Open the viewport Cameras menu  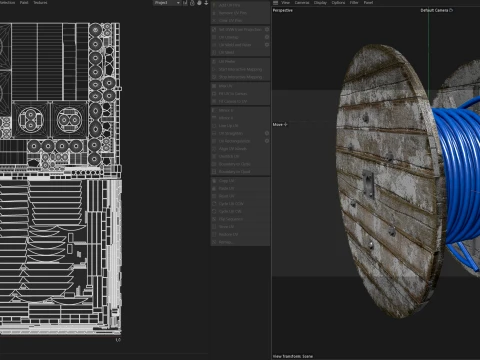click(x=302, y=3)
